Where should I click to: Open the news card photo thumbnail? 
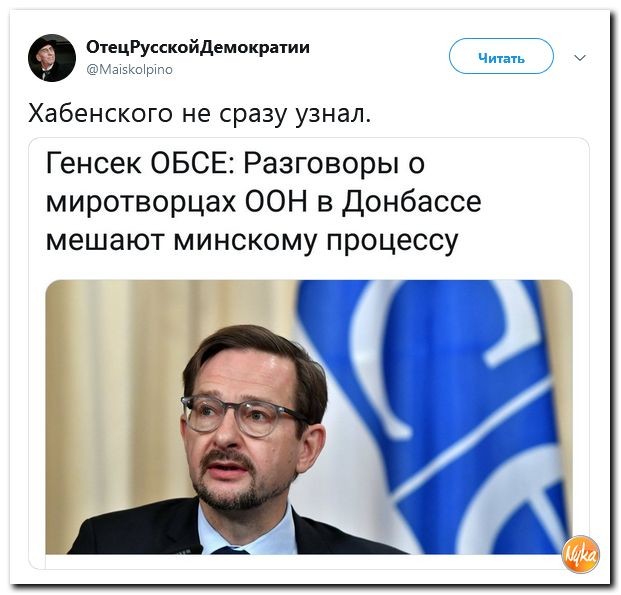click(x=309, y=417)
